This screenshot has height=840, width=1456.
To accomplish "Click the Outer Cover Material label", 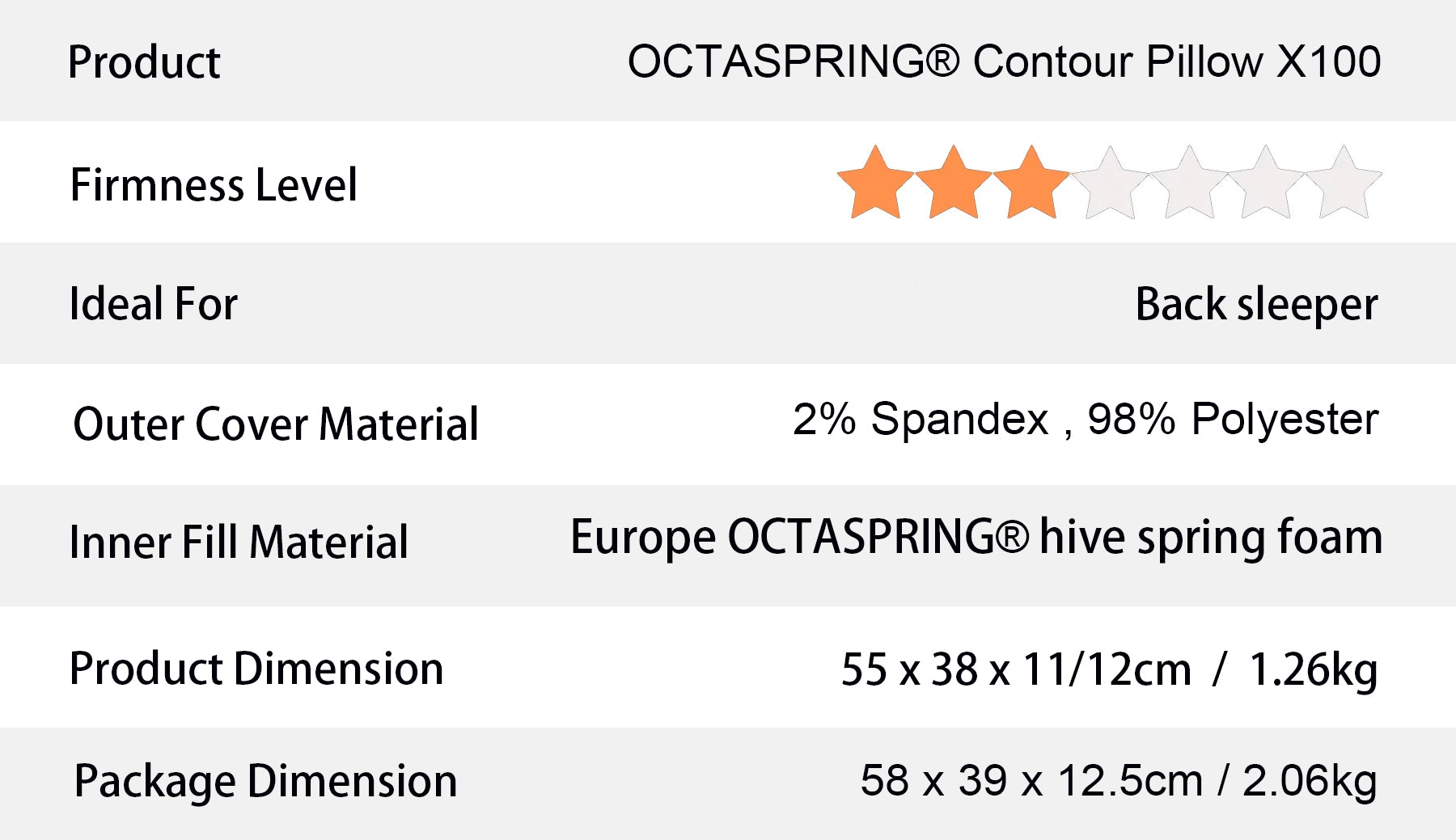I will [x=276, y=424].
